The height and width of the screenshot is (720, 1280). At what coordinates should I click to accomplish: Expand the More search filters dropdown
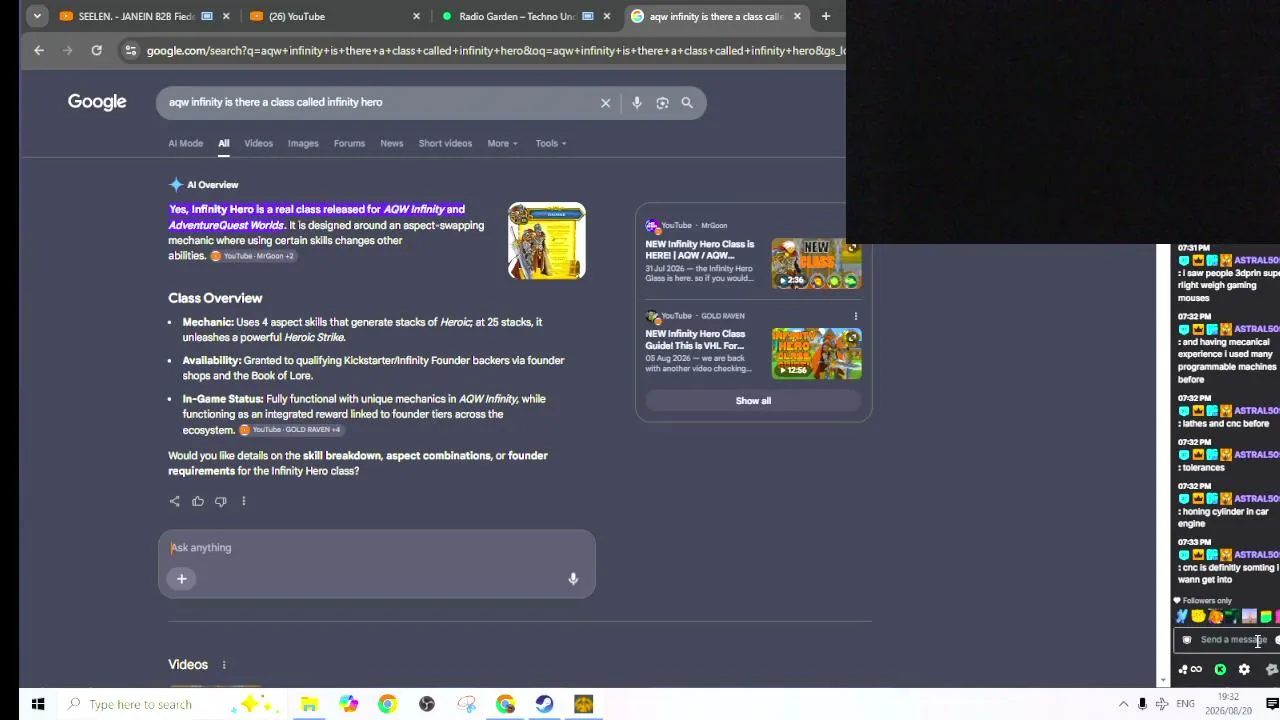502,143
